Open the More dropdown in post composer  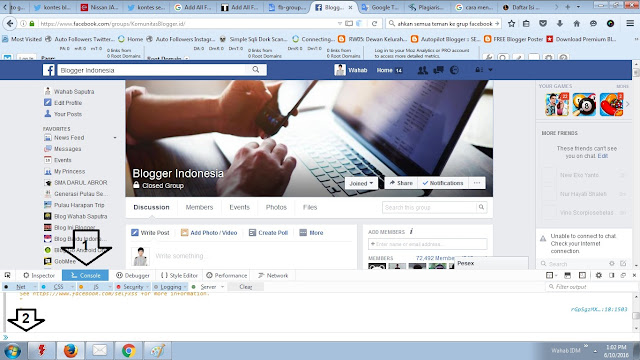pyautogui.click(x=311, y=233)
